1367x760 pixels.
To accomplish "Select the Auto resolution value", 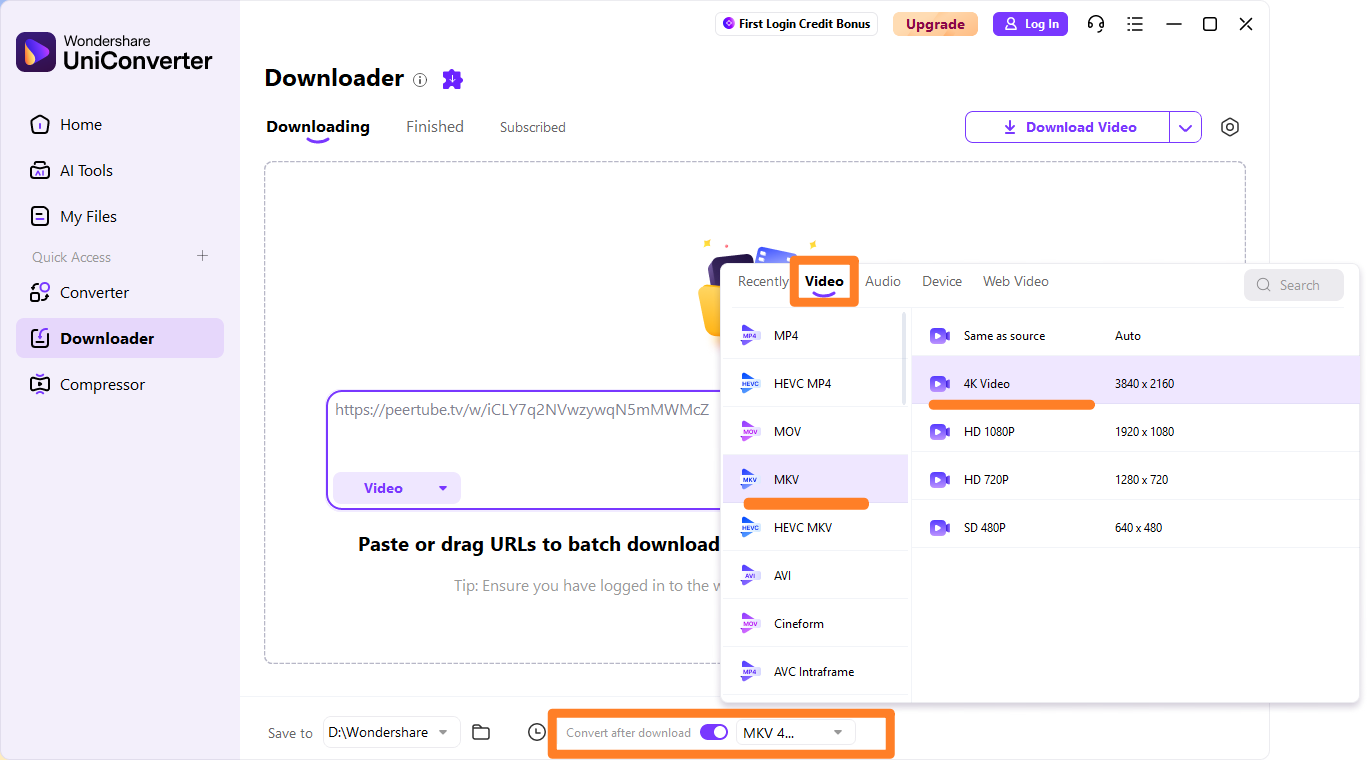I will (1128, 336).
